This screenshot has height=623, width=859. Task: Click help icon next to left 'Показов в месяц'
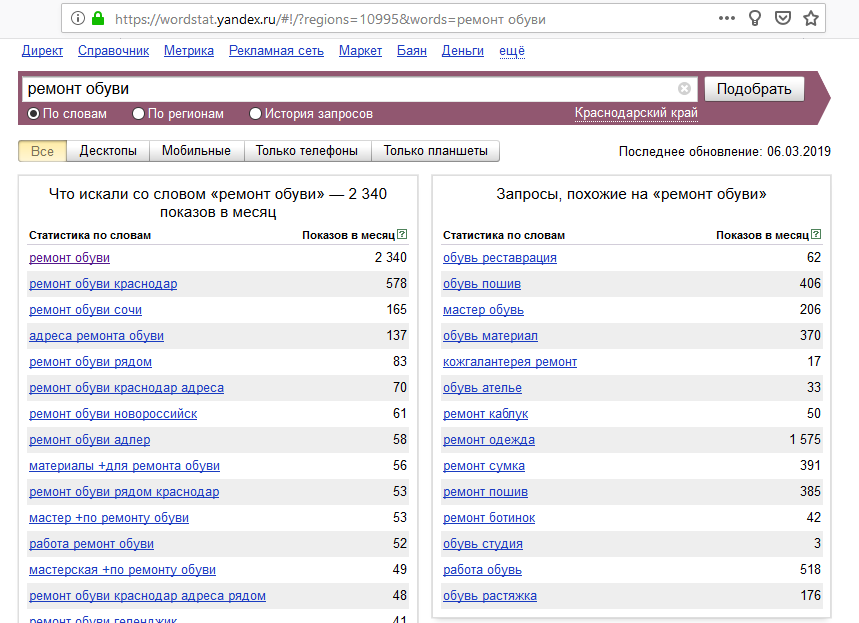pos(402,235)
